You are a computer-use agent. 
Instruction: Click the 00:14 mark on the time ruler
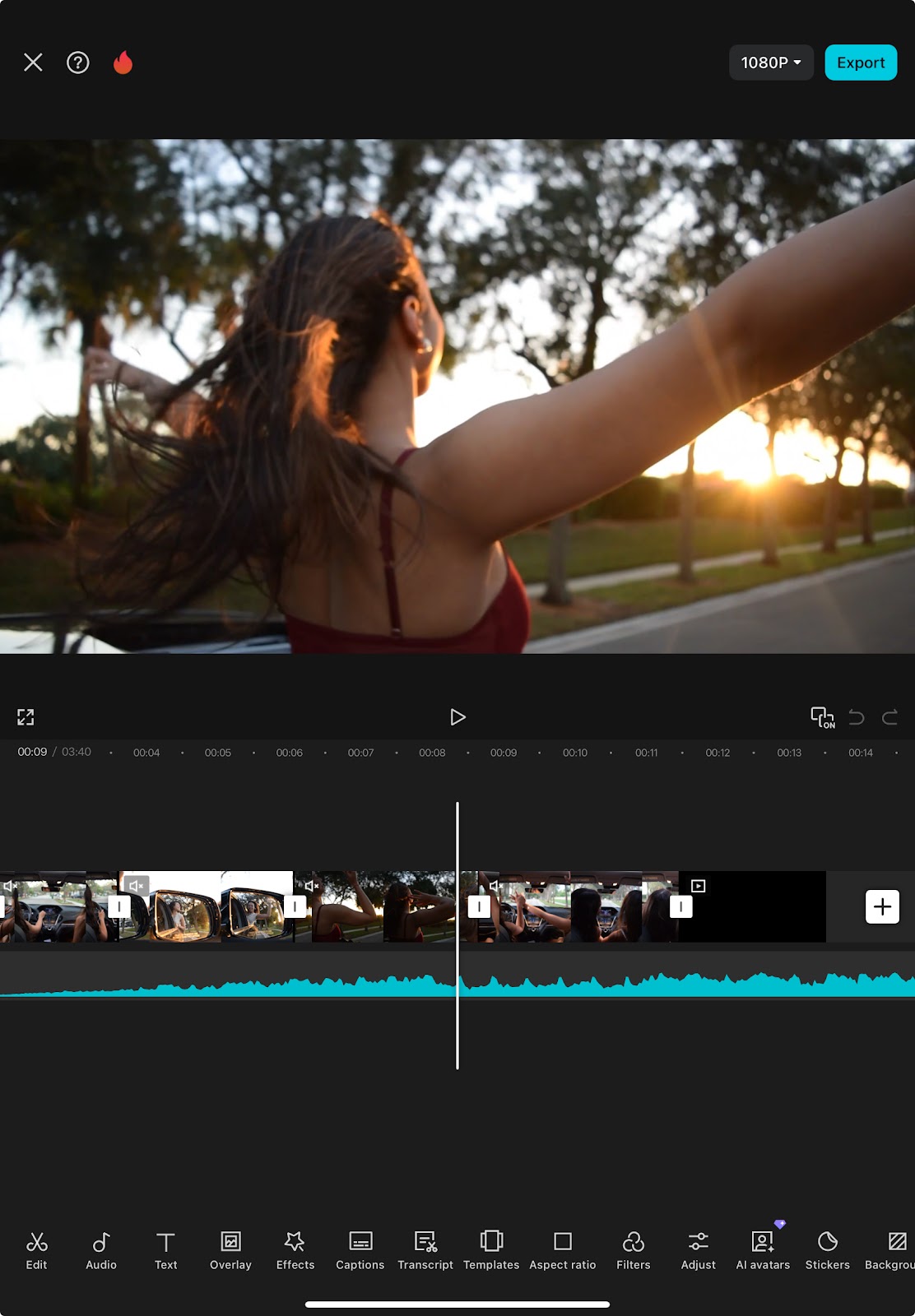click(x=861, y=753)
